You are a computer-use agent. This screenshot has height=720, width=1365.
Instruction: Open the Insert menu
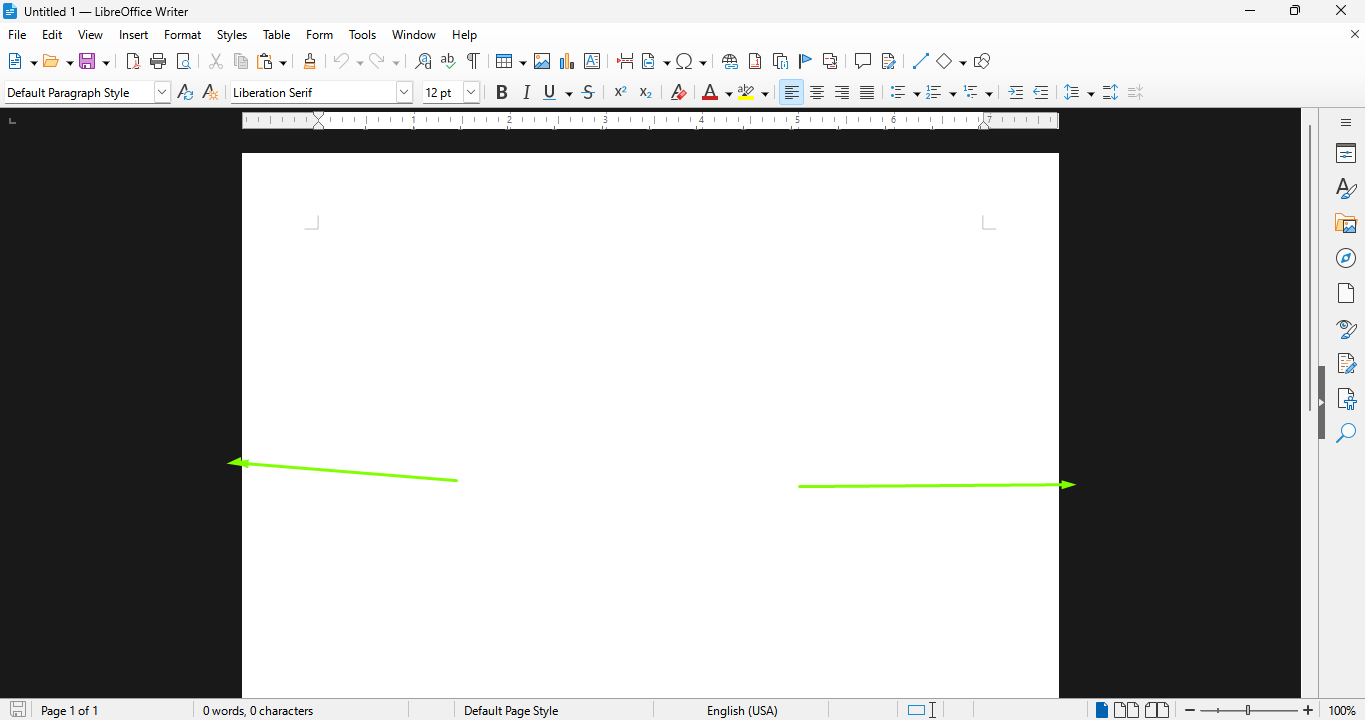133,35
